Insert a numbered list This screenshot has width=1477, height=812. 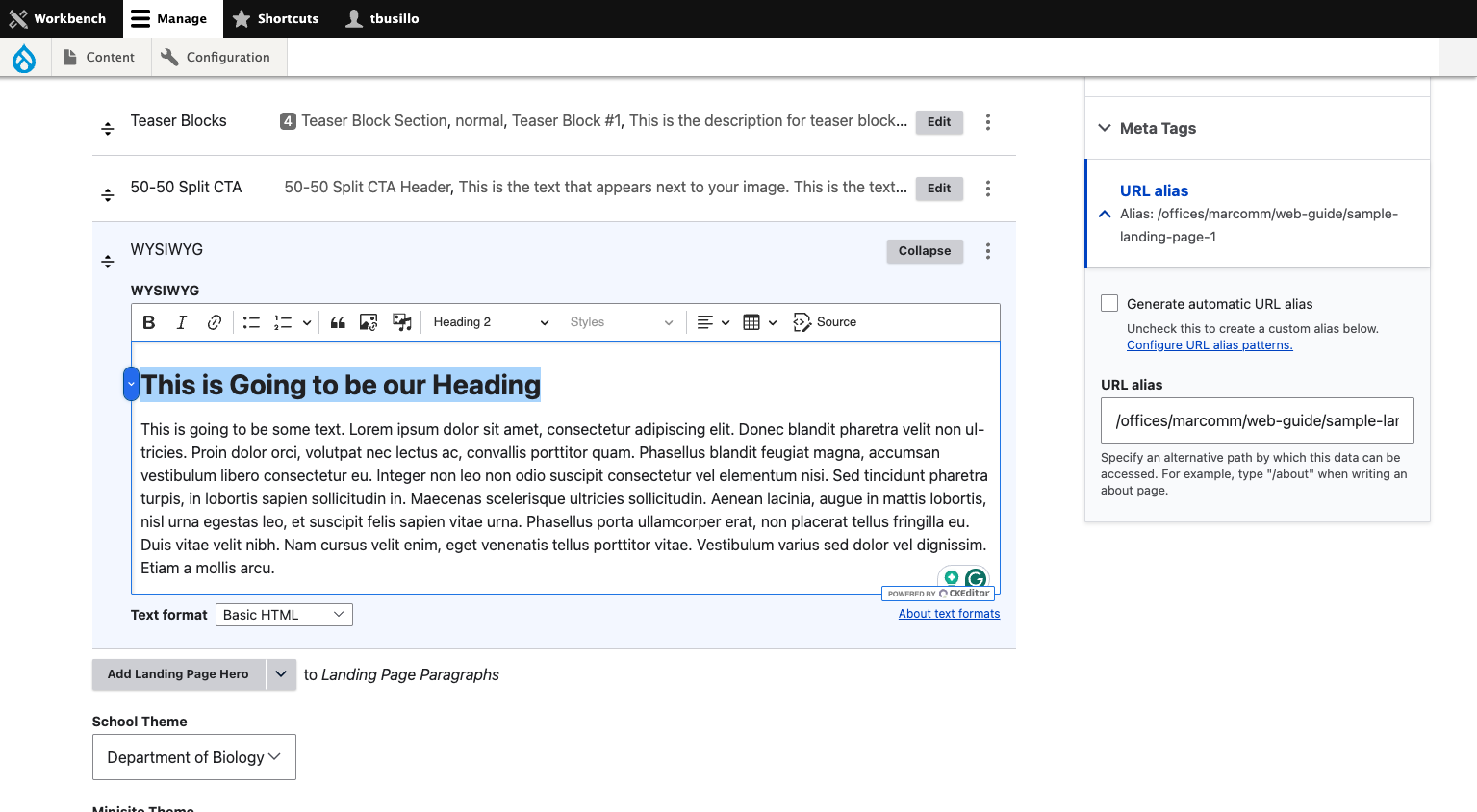[283, 322]
